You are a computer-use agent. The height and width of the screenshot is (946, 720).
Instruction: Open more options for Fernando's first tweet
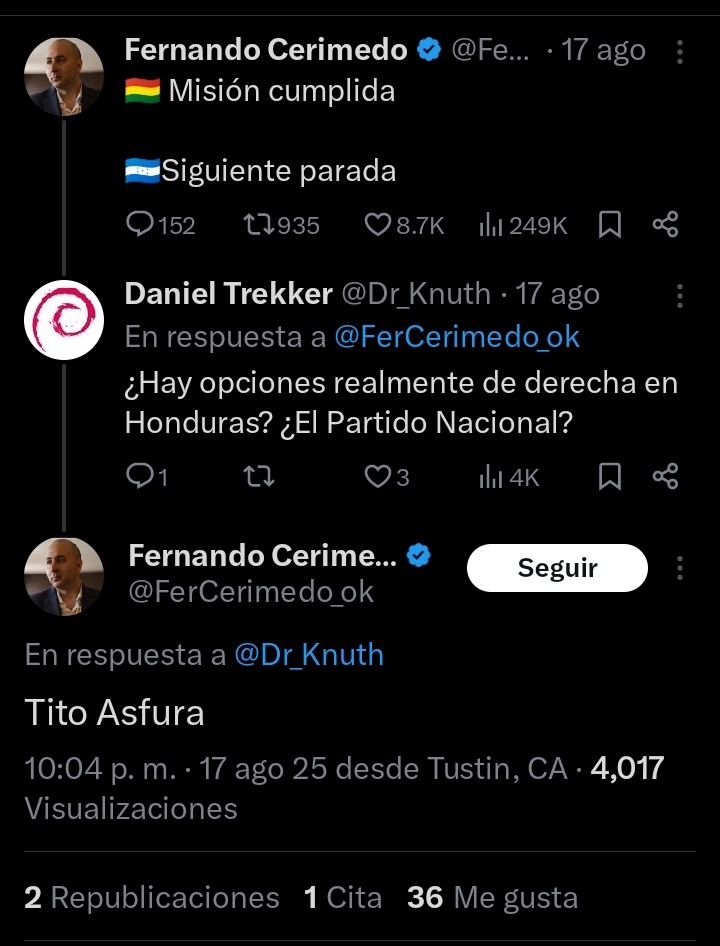[680, 51]
